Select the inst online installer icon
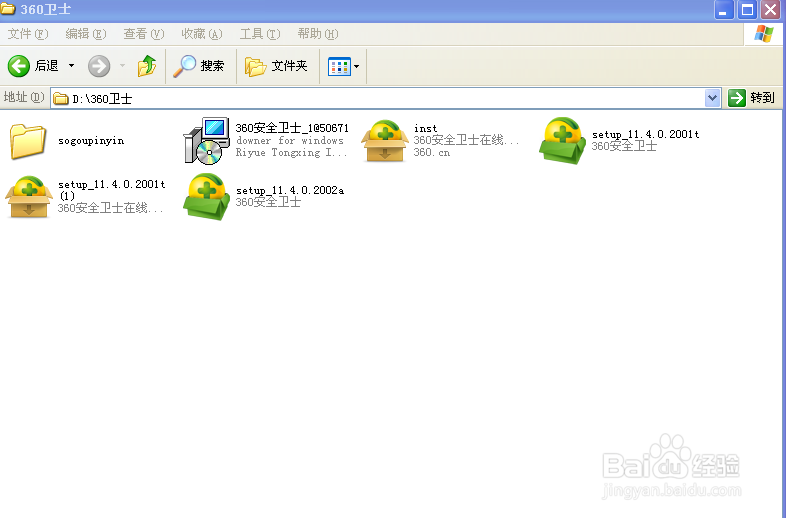The width and height of the screenshot is (786, 518). (384, 141)
